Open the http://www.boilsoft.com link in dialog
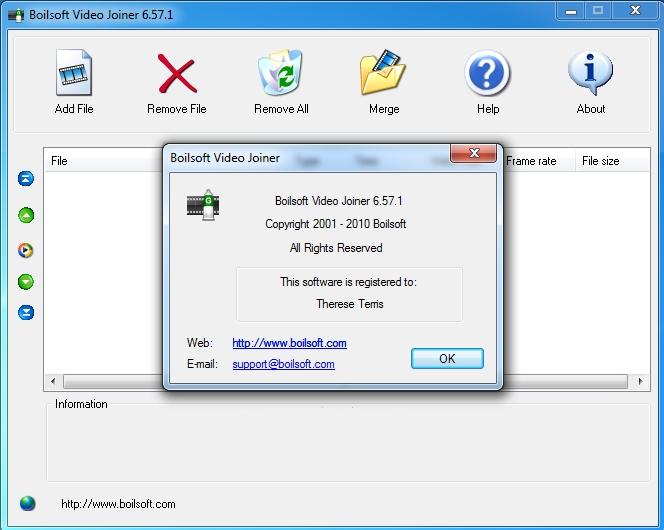664x530 pixels. pyautogui.click(x=289, y=343)
